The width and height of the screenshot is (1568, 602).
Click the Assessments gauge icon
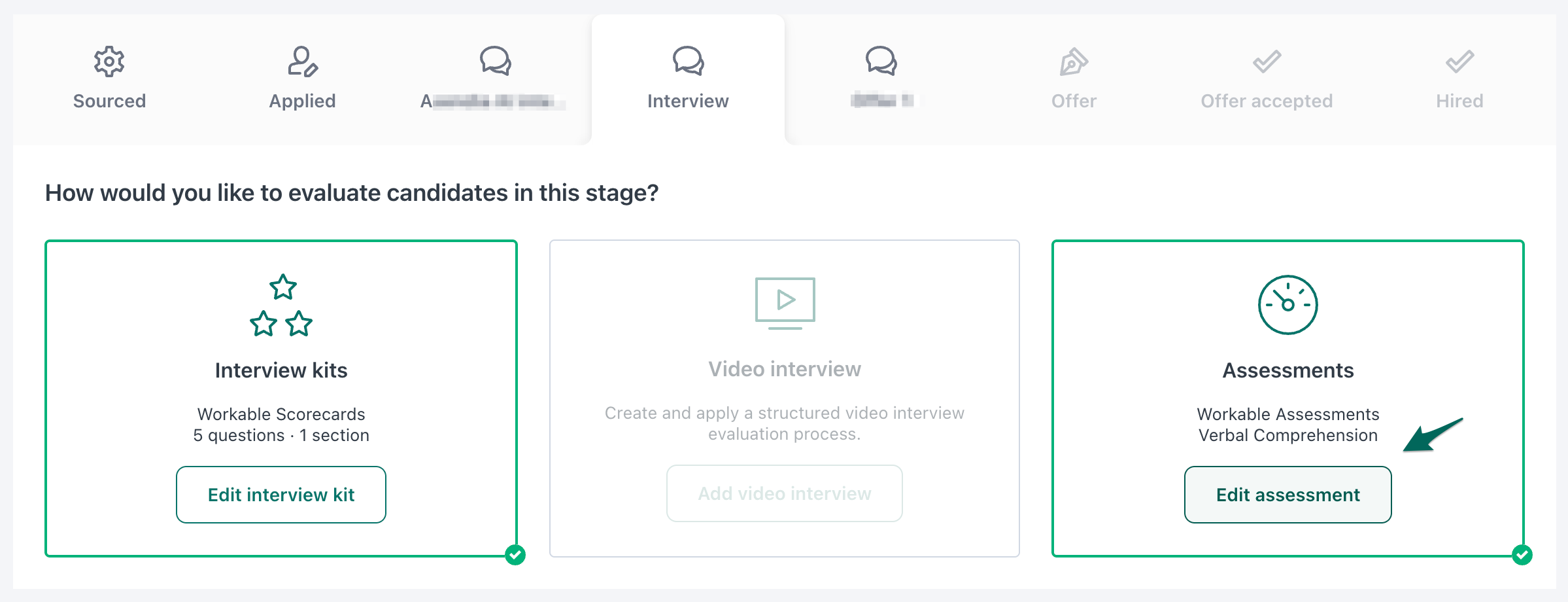pyautogui.click(x=1287, y=305)
